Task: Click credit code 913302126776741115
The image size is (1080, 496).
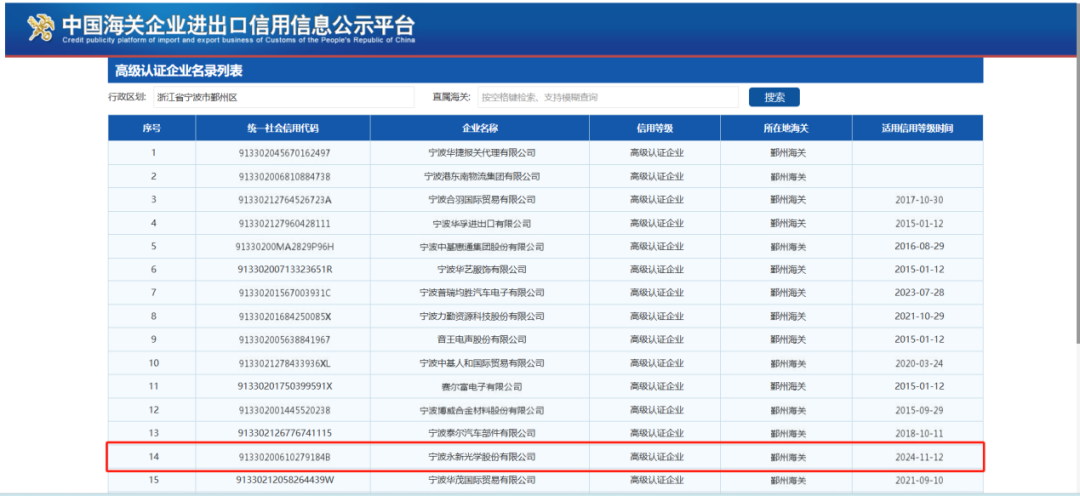Action: pos(284,433)
